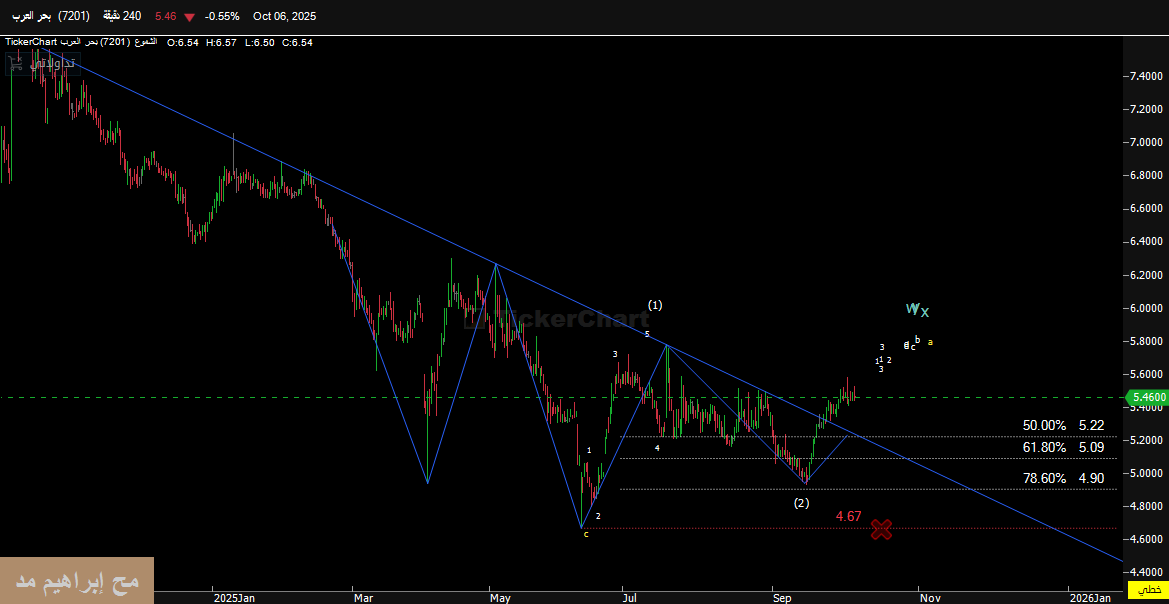This screenshot has width=1169, height=604.
Task: Click the الشموع candles legend label
Action: (144, 42)
